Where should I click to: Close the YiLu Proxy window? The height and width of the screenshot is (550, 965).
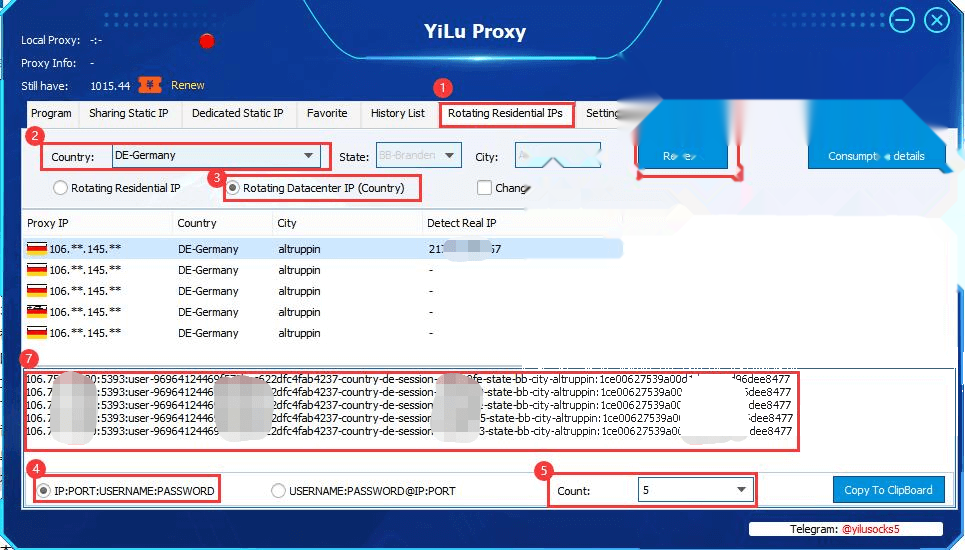click(937, 20)
